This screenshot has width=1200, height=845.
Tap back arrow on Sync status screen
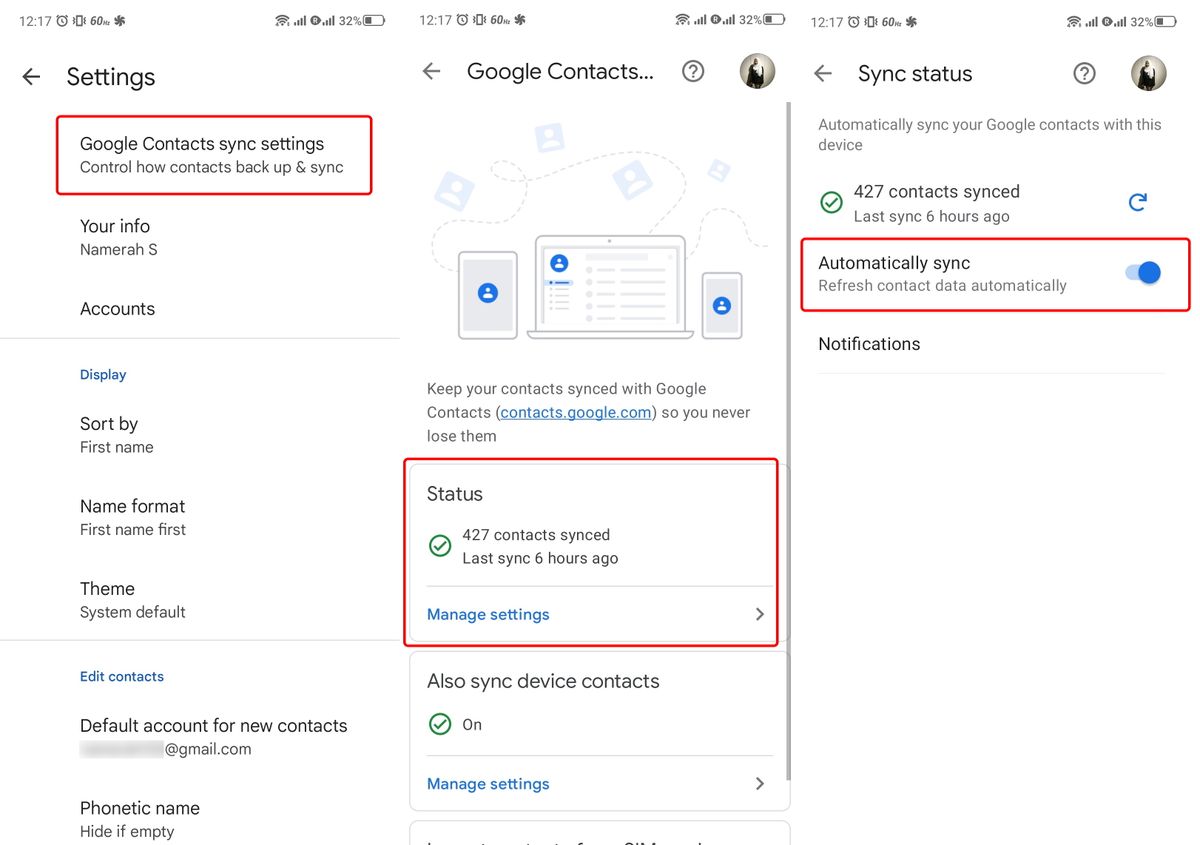coord(823,73)
